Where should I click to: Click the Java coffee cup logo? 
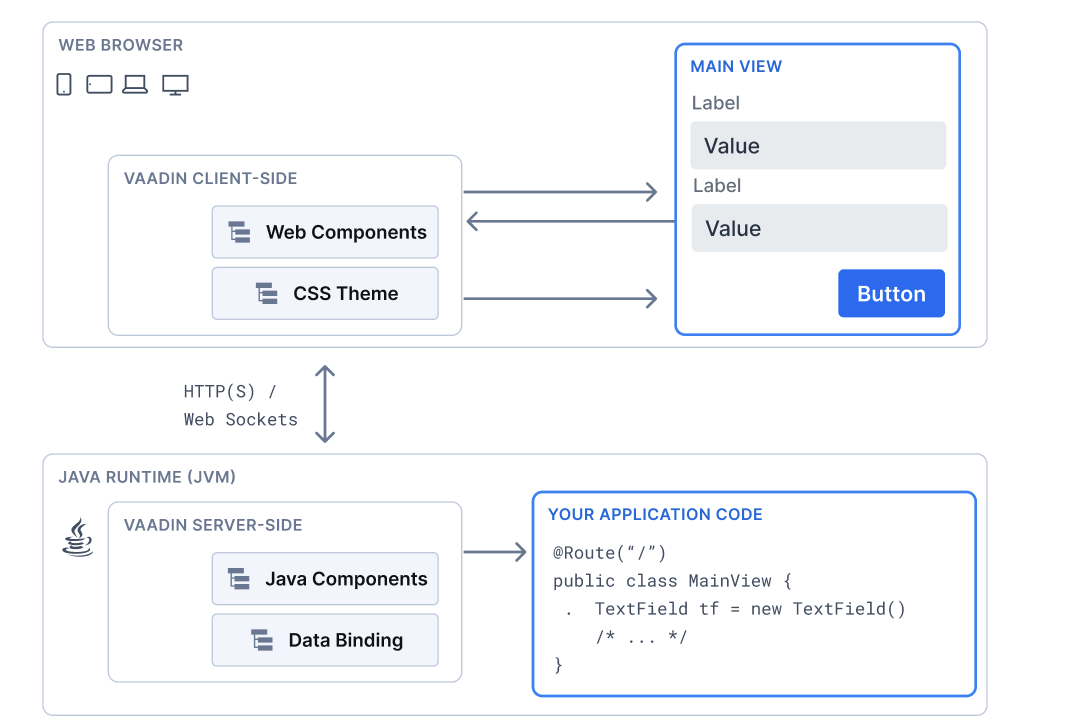point(78,537)
